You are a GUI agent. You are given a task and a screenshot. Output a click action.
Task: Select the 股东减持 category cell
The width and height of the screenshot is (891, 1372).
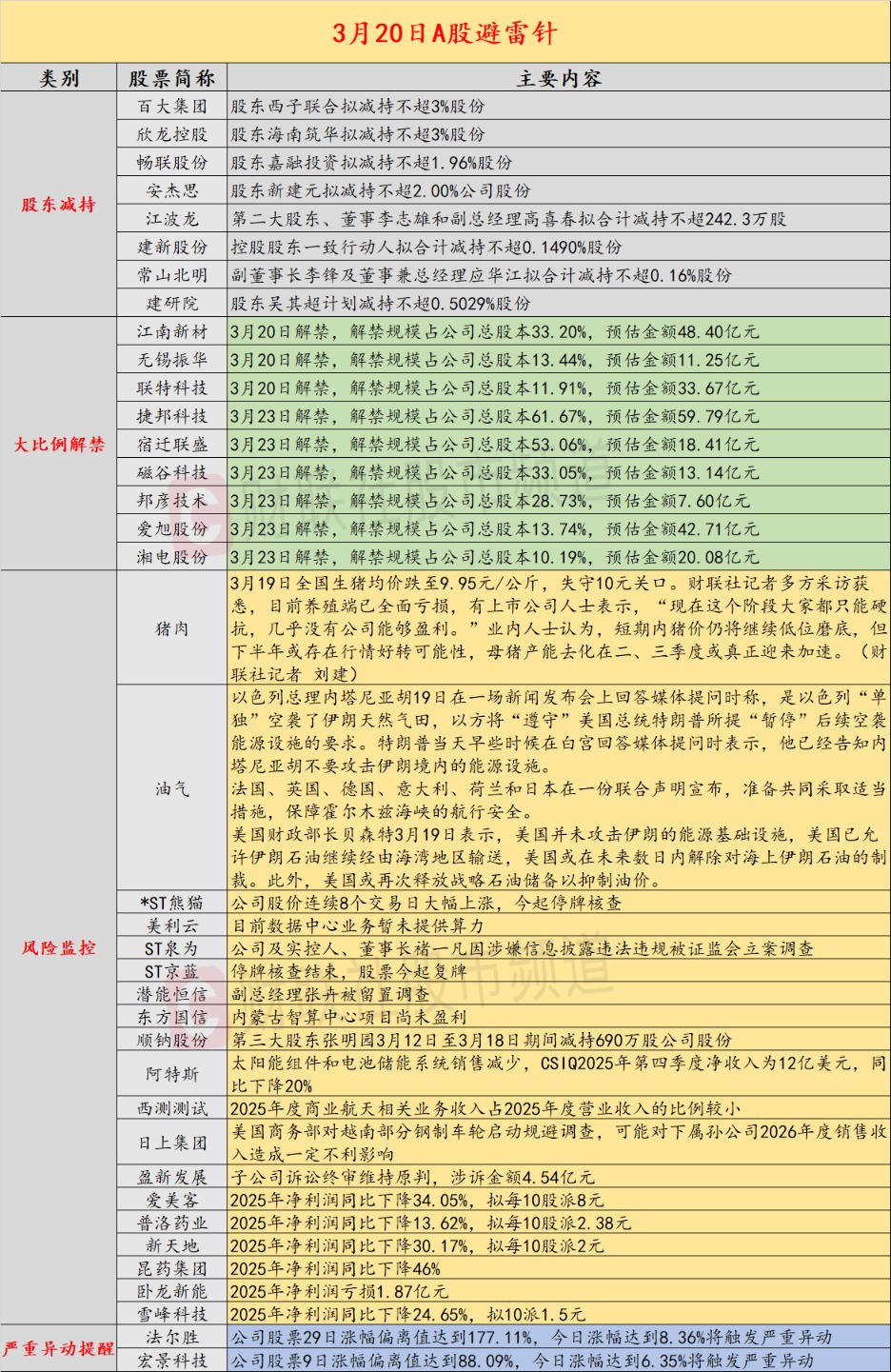point(59,205)
